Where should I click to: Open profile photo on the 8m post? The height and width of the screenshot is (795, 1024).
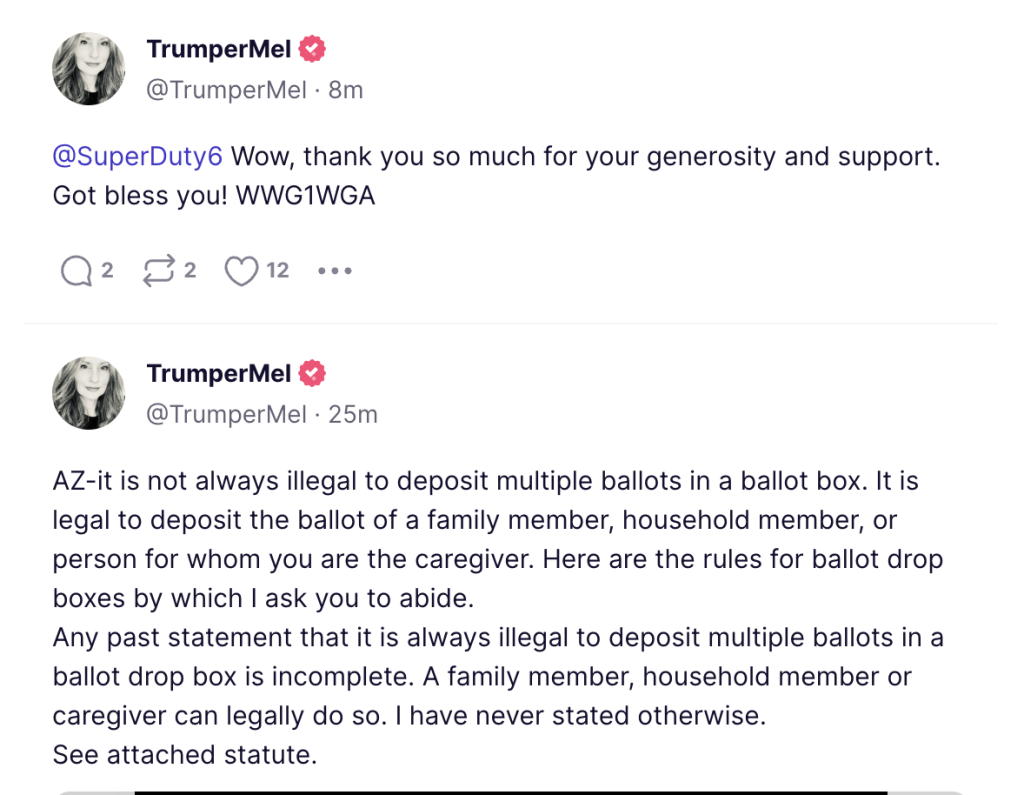(x=89, y=68)
